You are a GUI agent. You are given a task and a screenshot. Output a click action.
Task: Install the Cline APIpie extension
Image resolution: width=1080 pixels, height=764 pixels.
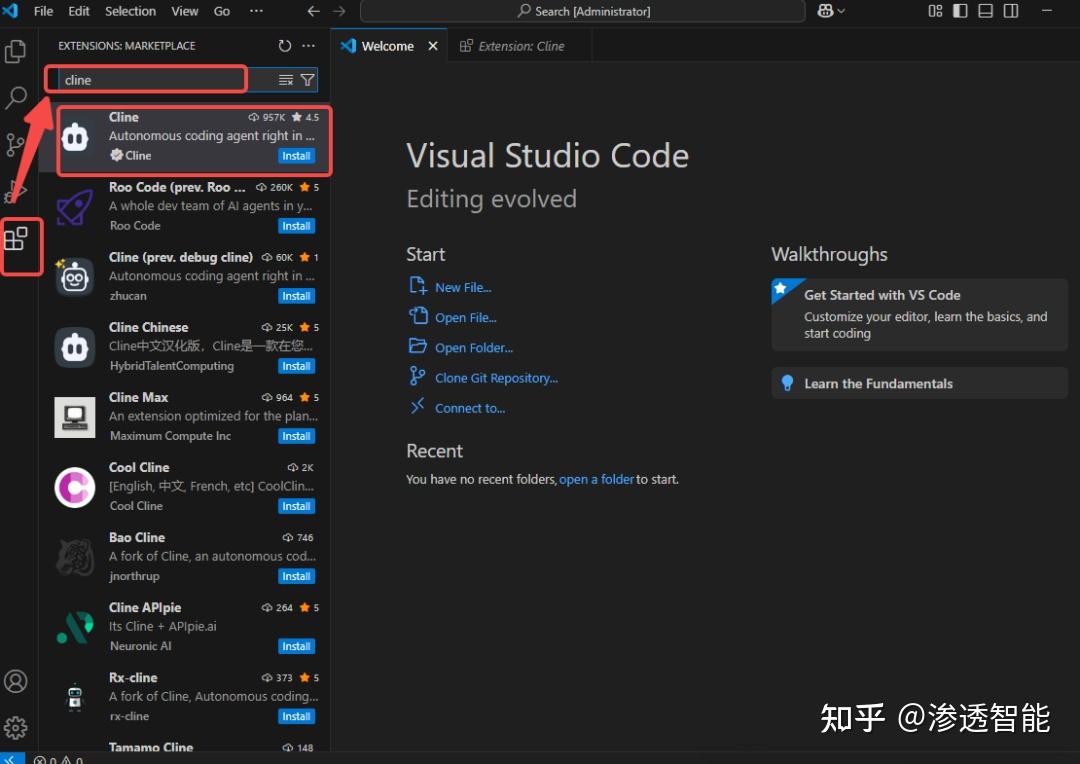[297, 646]
